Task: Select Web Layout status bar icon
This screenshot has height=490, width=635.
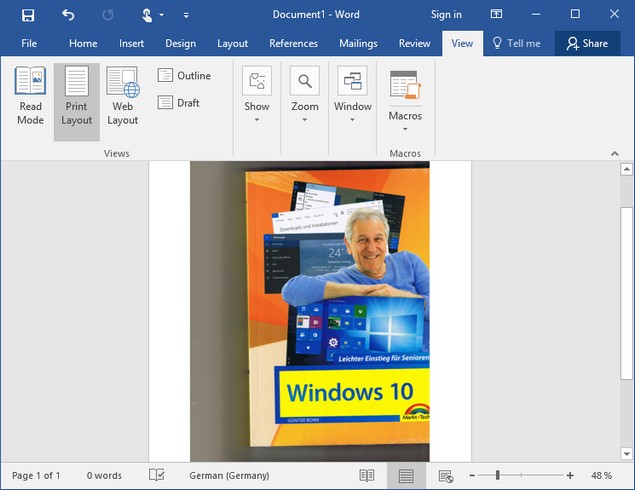Action: pyautogui.click(x=446, y=476)
